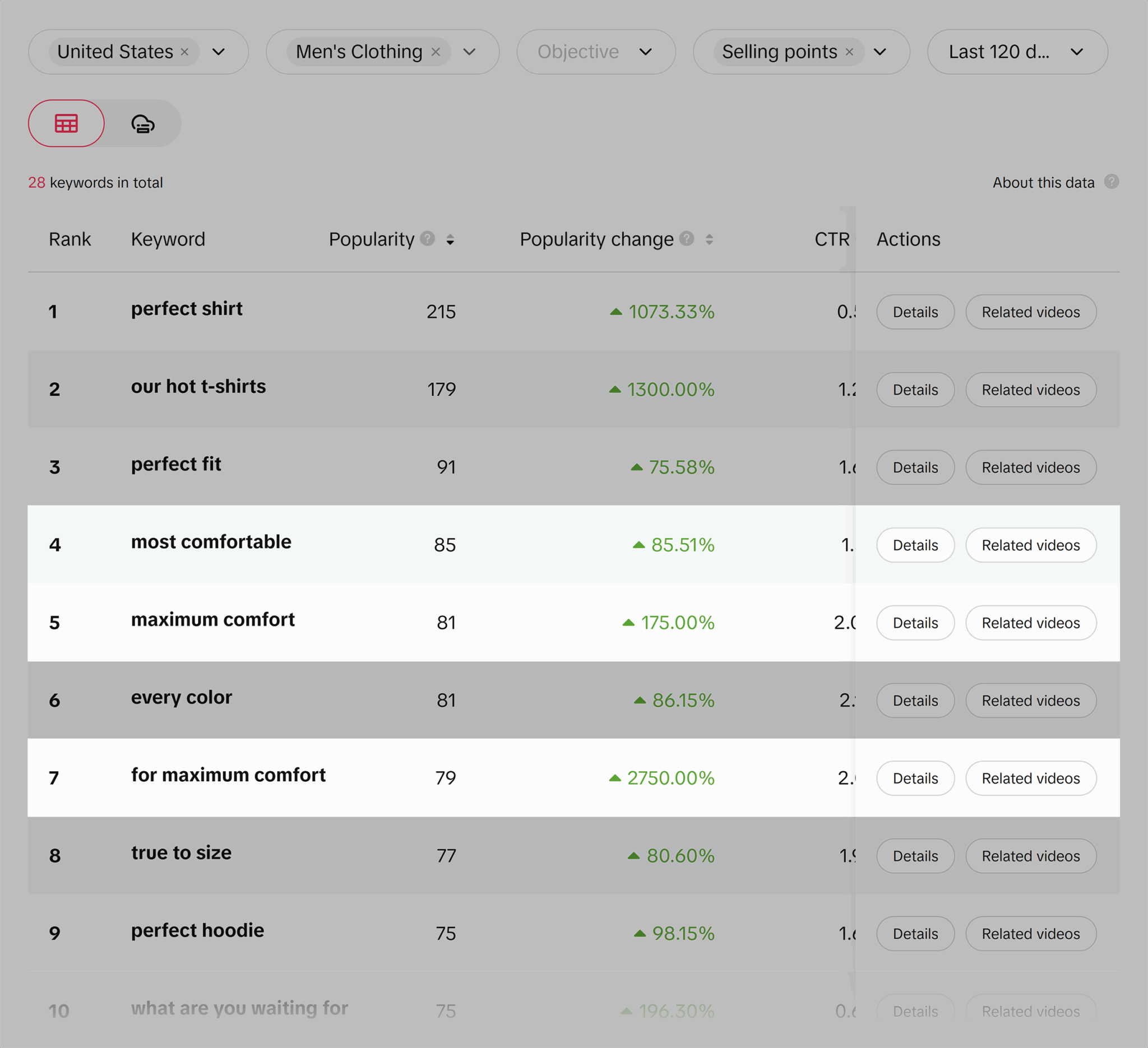The image size is (1148, 1048).
Task: Open Related videos for maximum comfort
Action: point(1031,623)
